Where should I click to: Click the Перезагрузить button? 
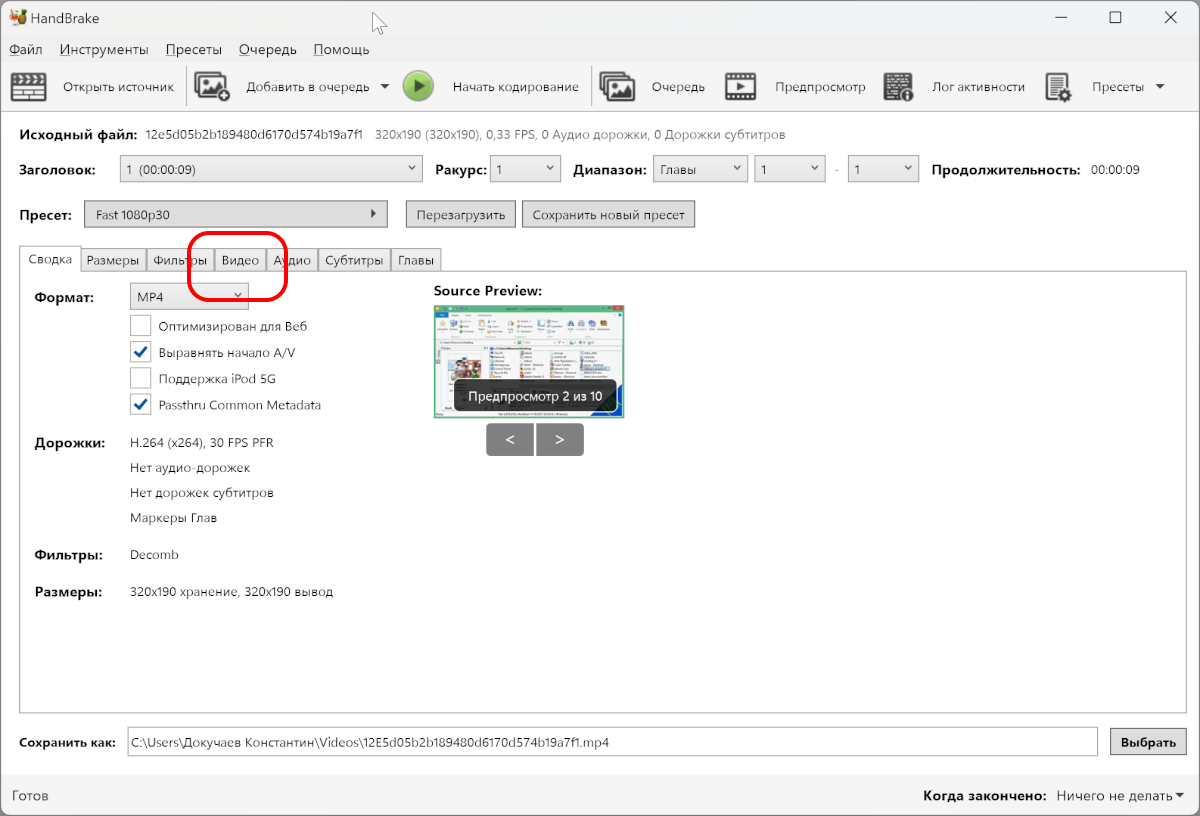[x=461, y=214]
